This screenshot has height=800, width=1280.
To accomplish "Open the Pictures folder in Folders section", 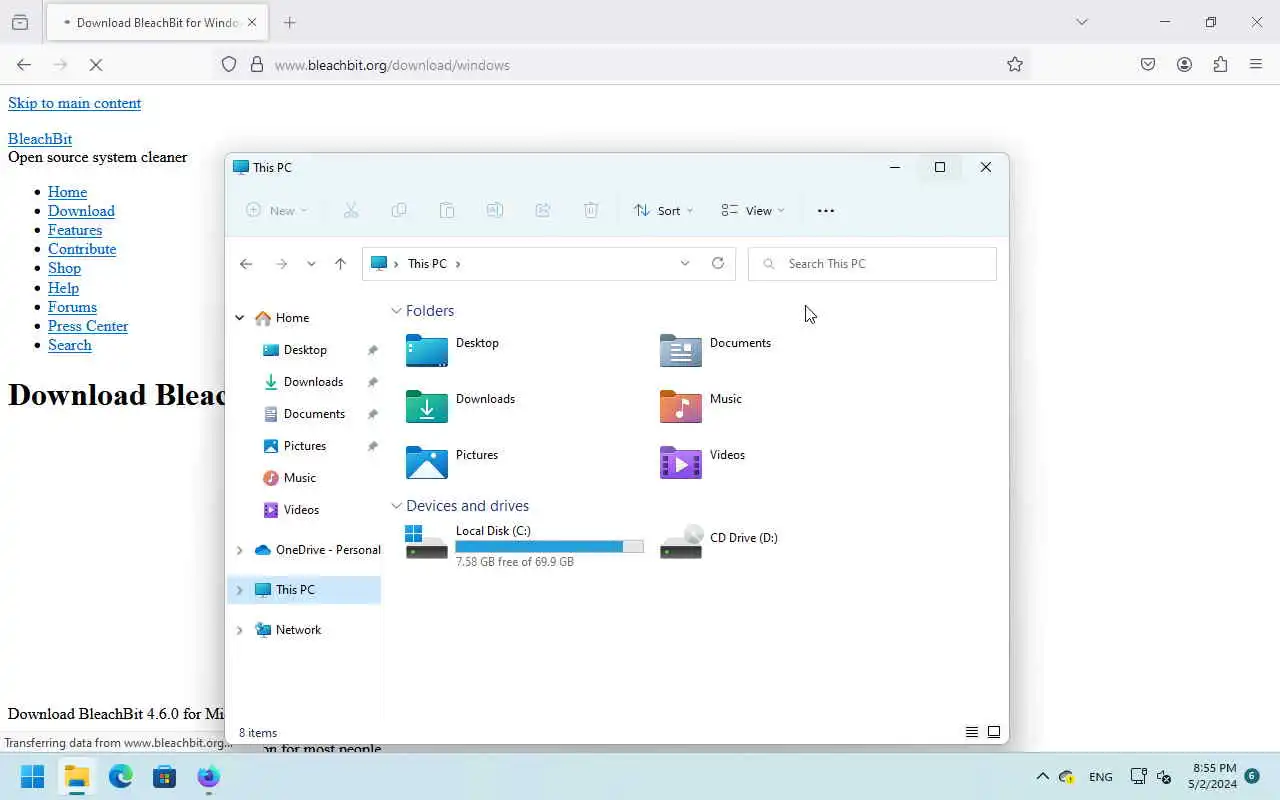I will tap(453, 462).
